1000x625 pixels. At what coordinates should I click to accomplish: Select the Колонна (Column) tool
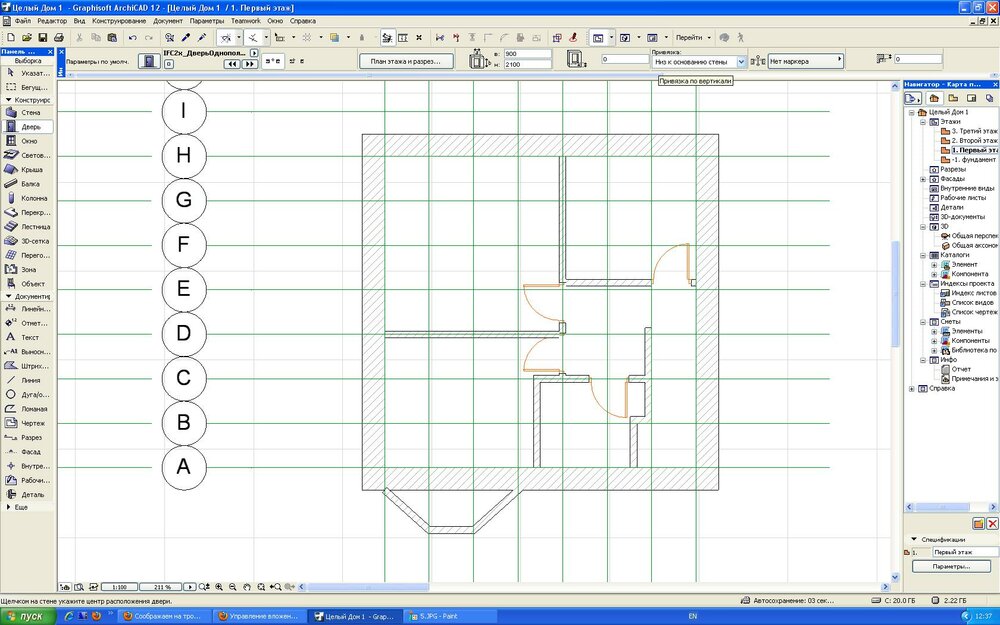27,198
